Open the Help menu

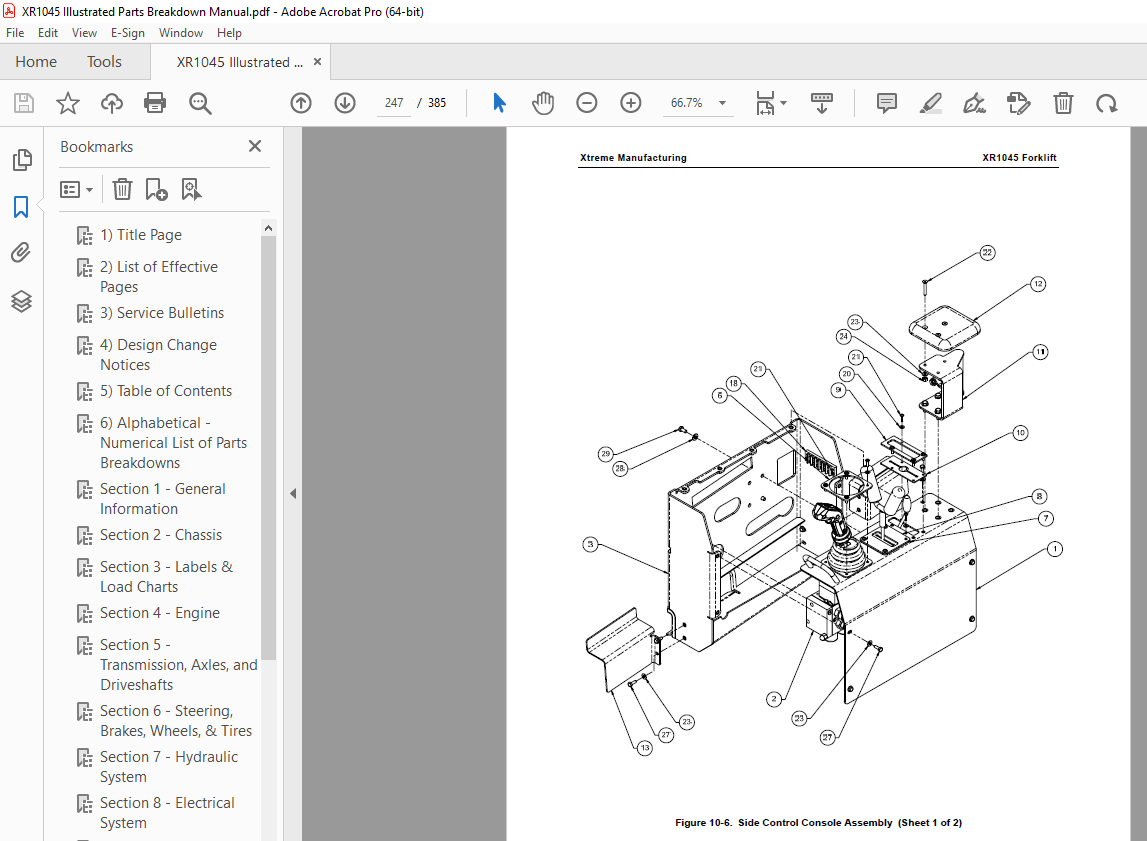click(229, 33)
